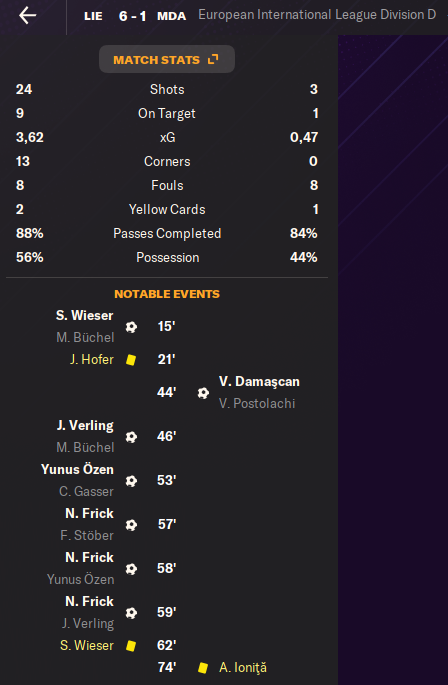Open the MATCH STATS panel button
This screenshot has width=448, height=685.
click(167, 59)
